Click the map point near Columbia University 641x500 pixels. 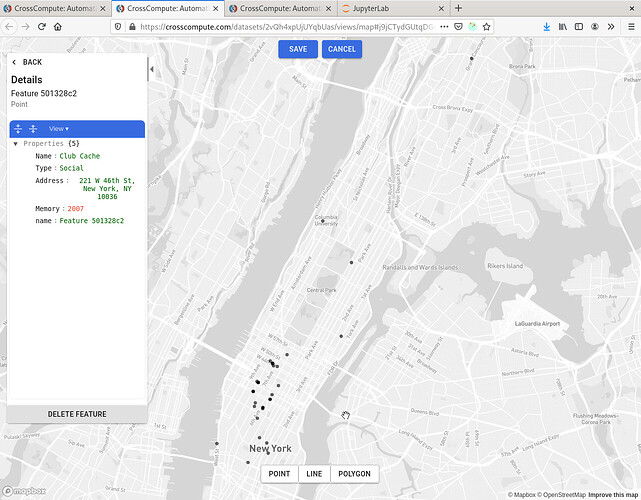(323, 221)
